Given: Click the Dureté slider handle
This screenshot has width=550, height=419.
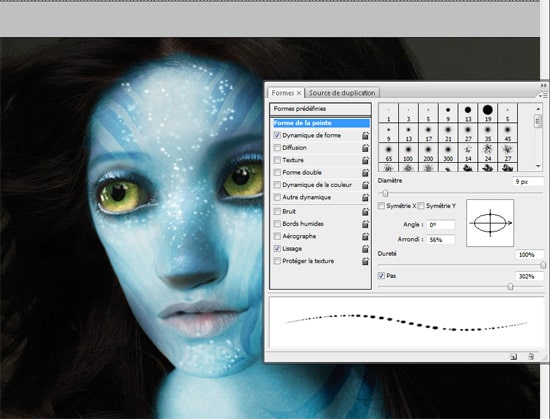Looking at the screenshot, I should point(543,265).
